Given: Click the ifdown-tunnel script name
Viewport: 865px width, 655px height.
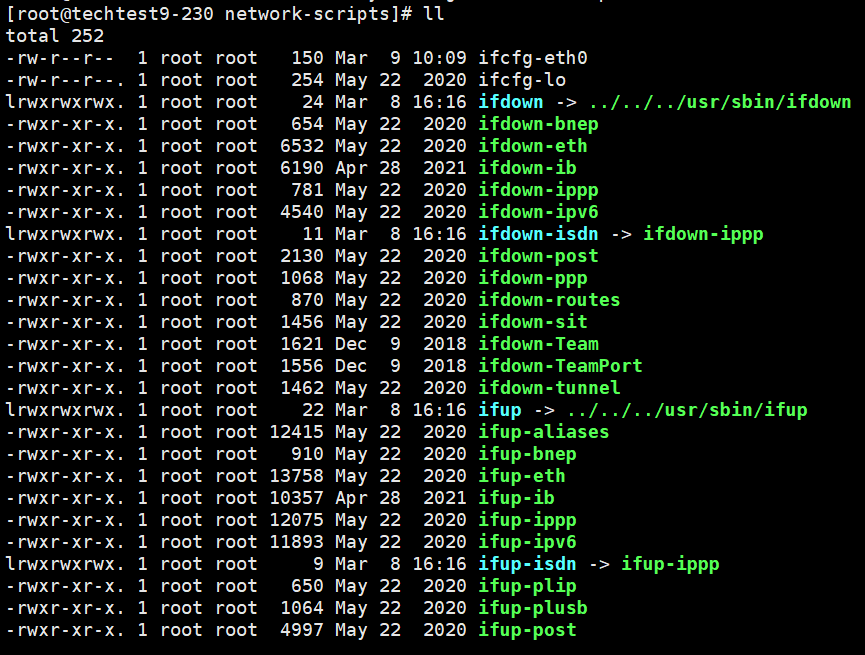Looking at the screenshot, I should point(549,388).
